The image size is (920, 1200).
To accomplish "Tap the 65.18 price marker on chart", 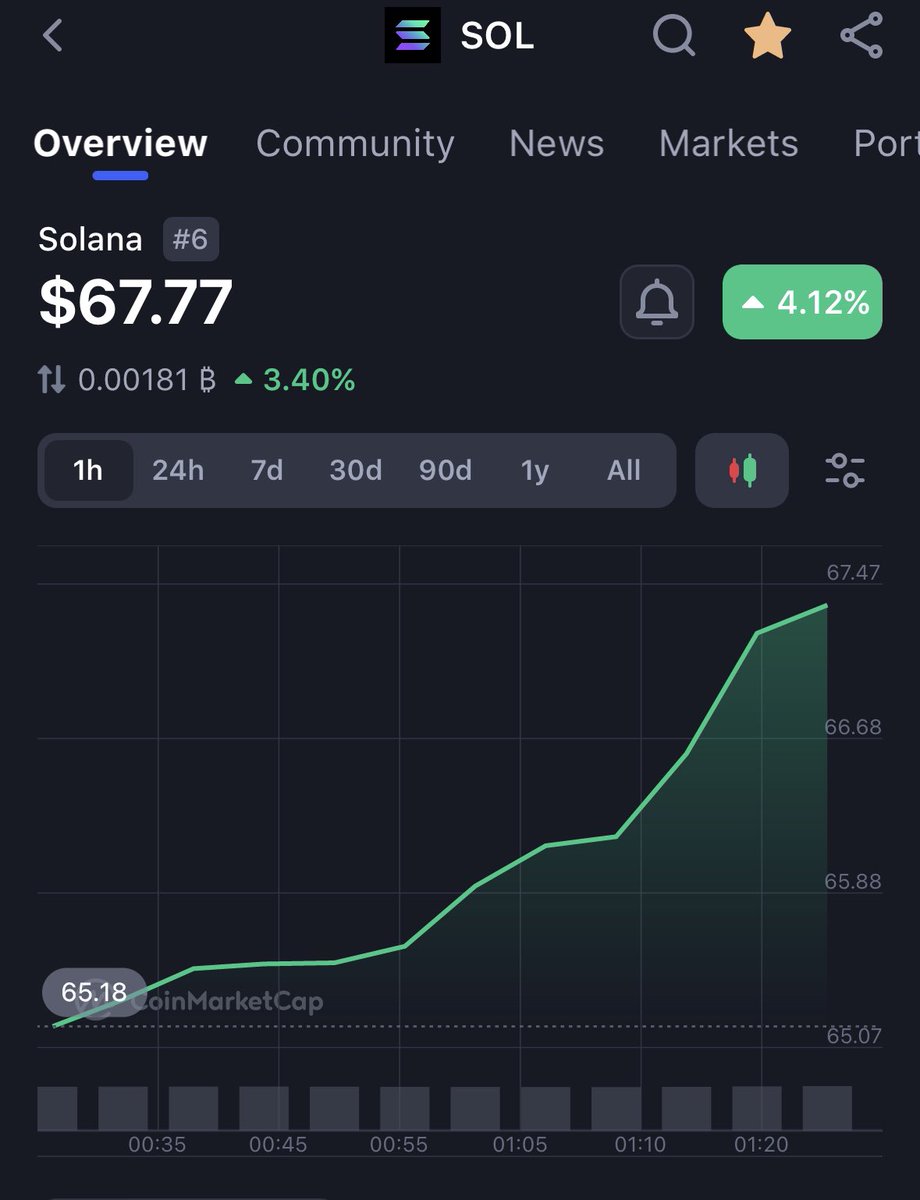I will [x=94, y=993].
